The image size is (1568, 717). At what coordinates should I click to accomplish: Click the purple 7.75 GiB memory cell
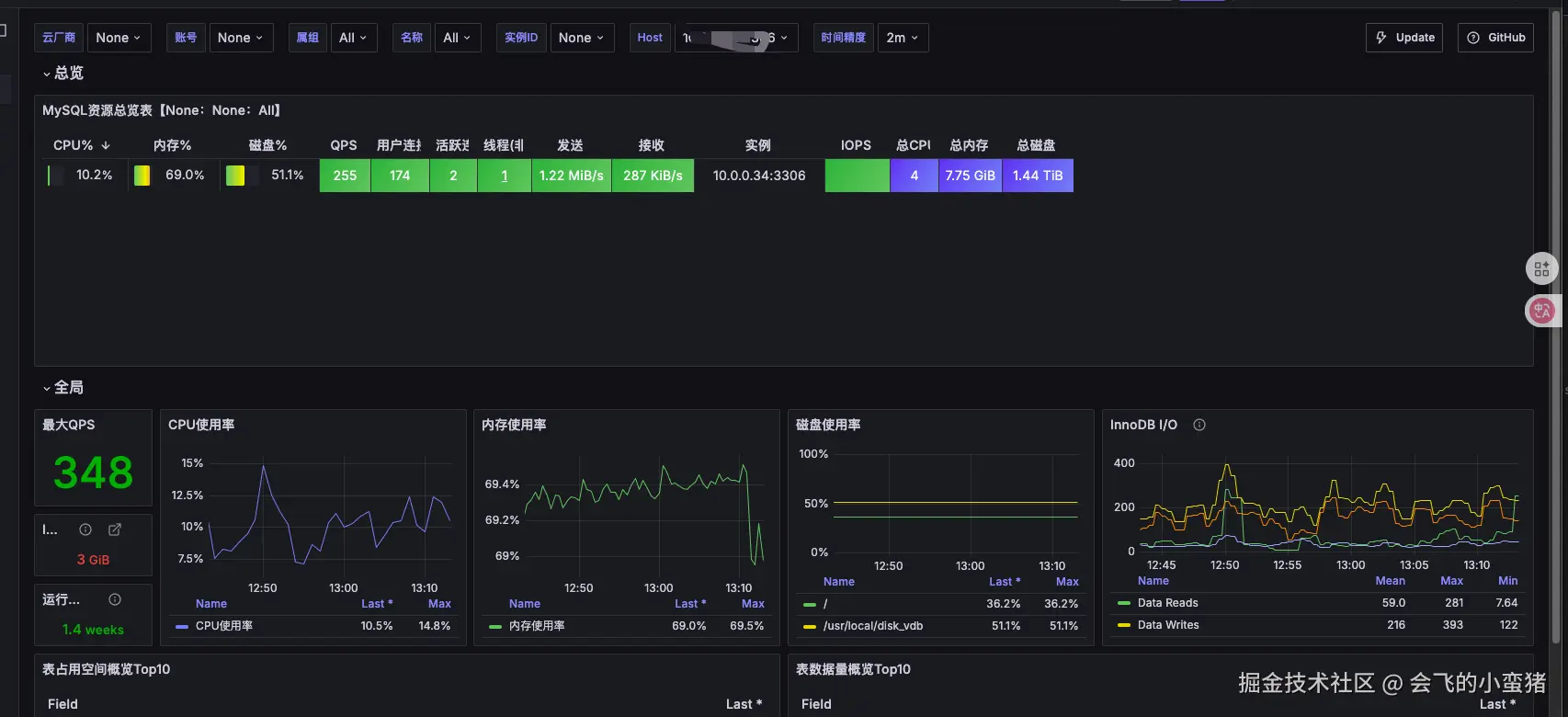(x=970, y=176)
